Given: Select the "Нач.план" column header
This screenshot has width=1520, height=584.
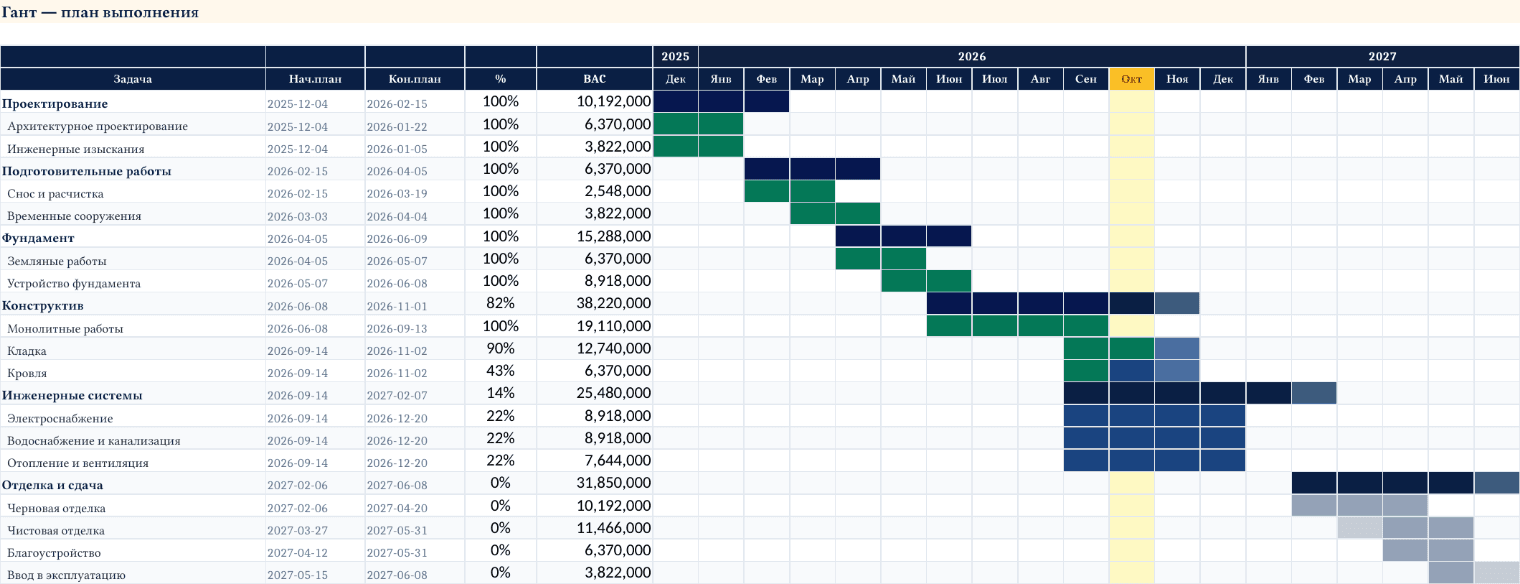Looking at the screenshot, I should [x=315, y=79].
